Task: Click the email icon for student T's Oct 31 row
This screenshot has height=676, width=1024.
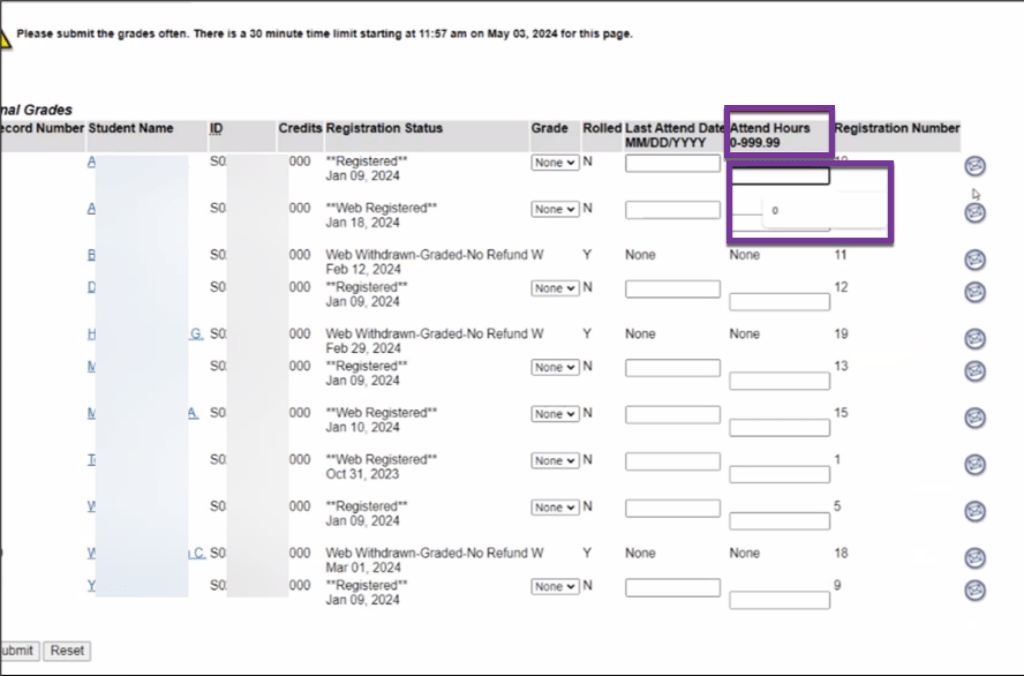Action: tap(975, 465)
